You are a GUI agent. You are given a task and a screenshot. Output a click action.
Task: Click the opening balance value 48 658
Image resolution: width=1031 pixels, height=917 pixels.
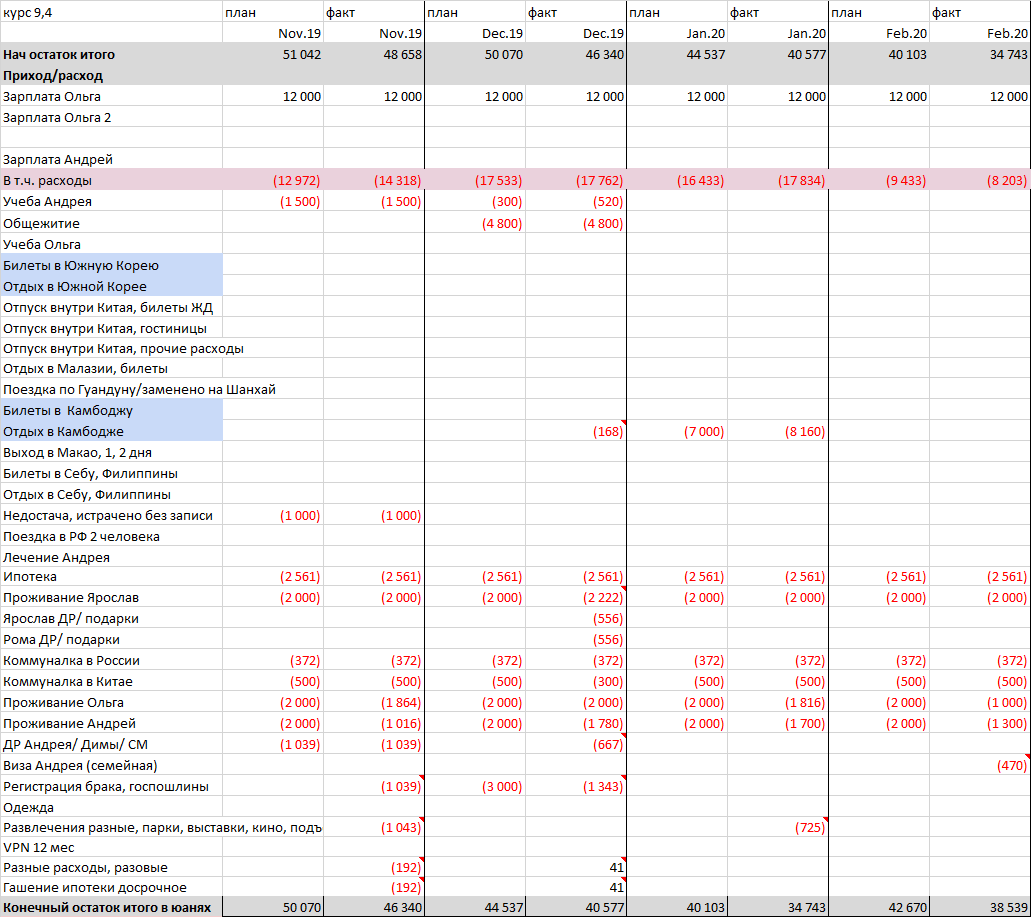click(x=402, y=55)
